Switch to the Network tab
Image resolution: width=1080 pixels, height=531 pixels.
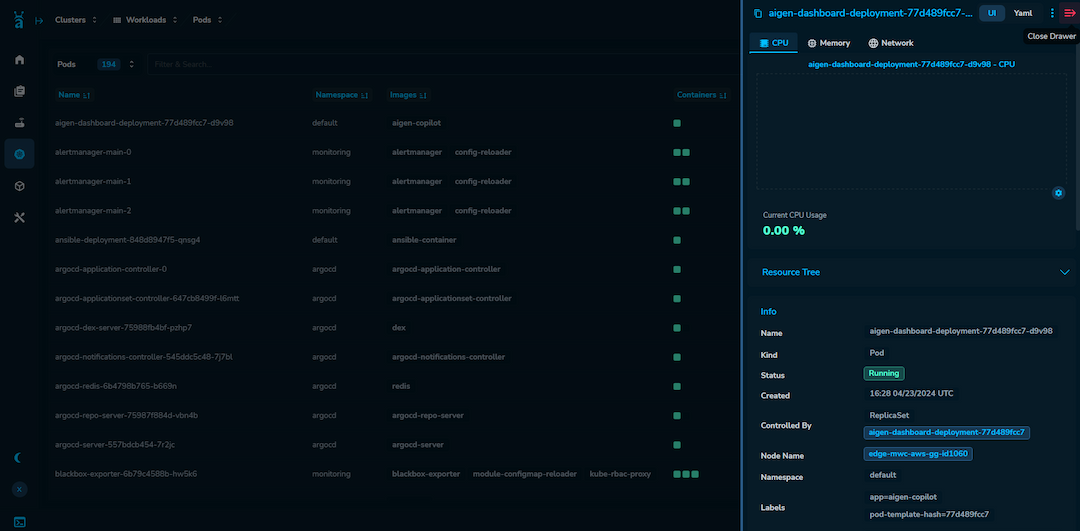point(890,43)
